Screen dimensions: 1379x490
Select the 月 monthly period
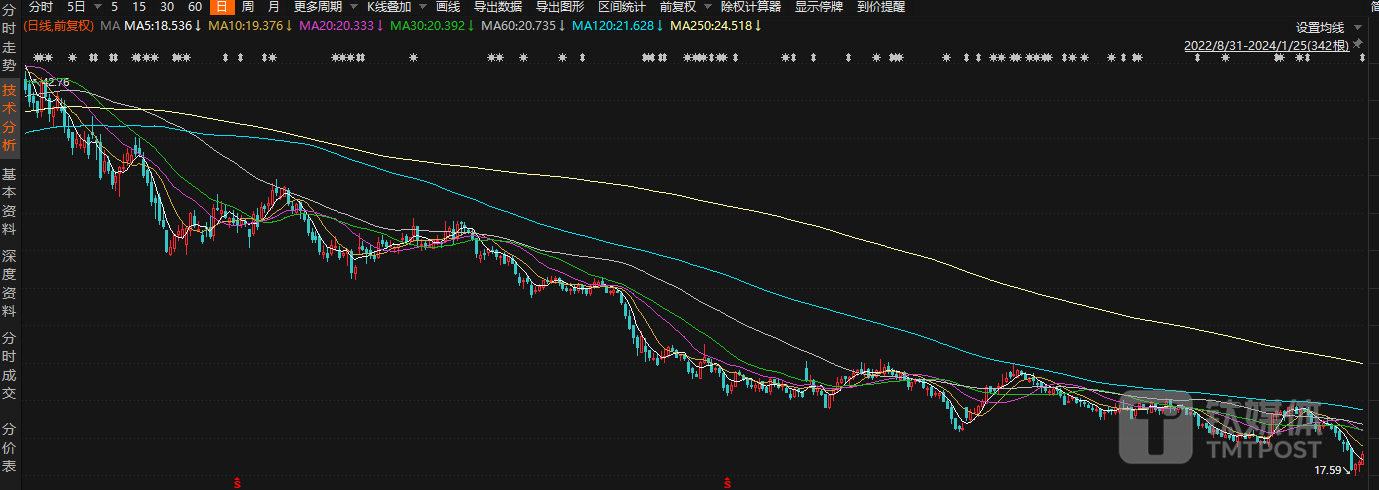273,7
